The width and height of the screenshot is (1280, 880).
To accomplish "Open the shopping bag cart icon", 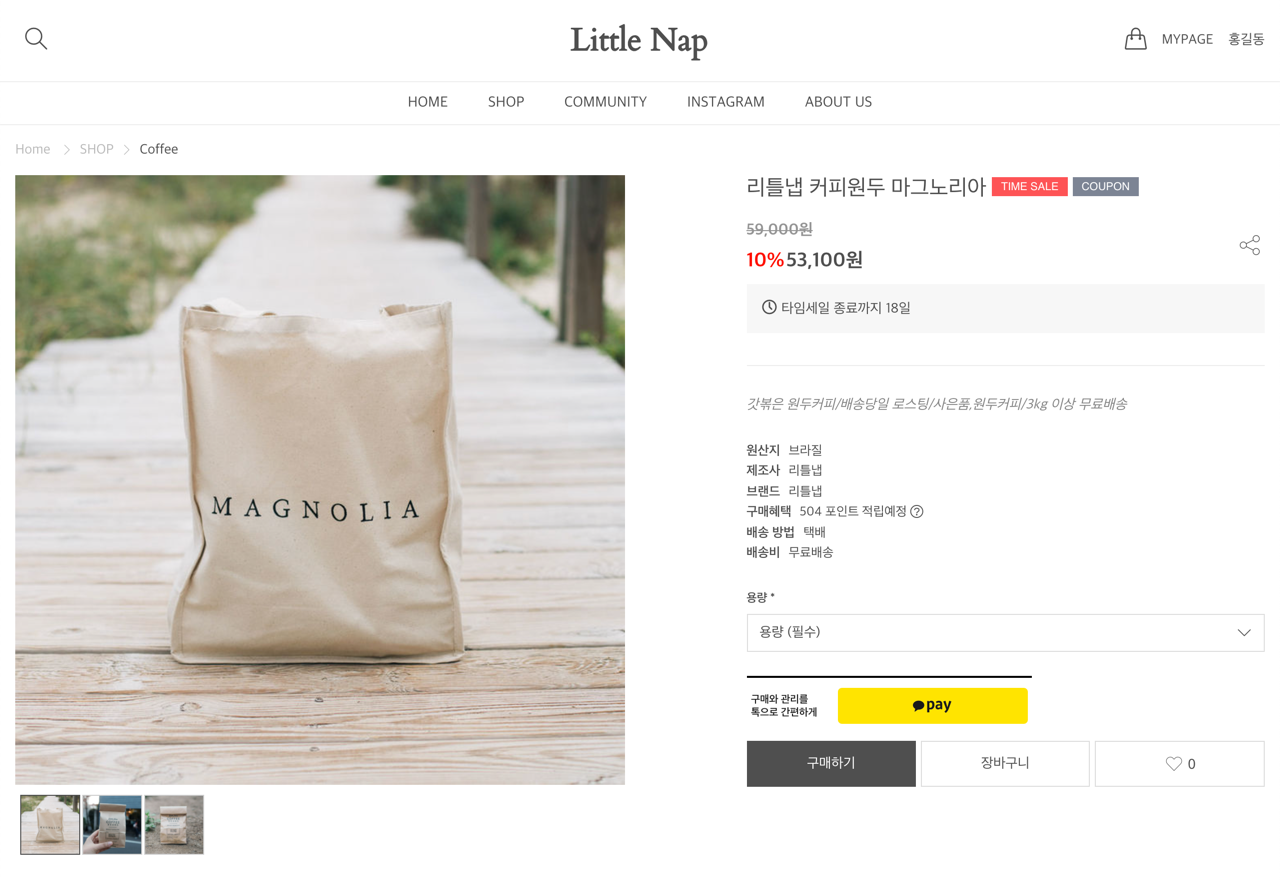I will [1135, 39].
